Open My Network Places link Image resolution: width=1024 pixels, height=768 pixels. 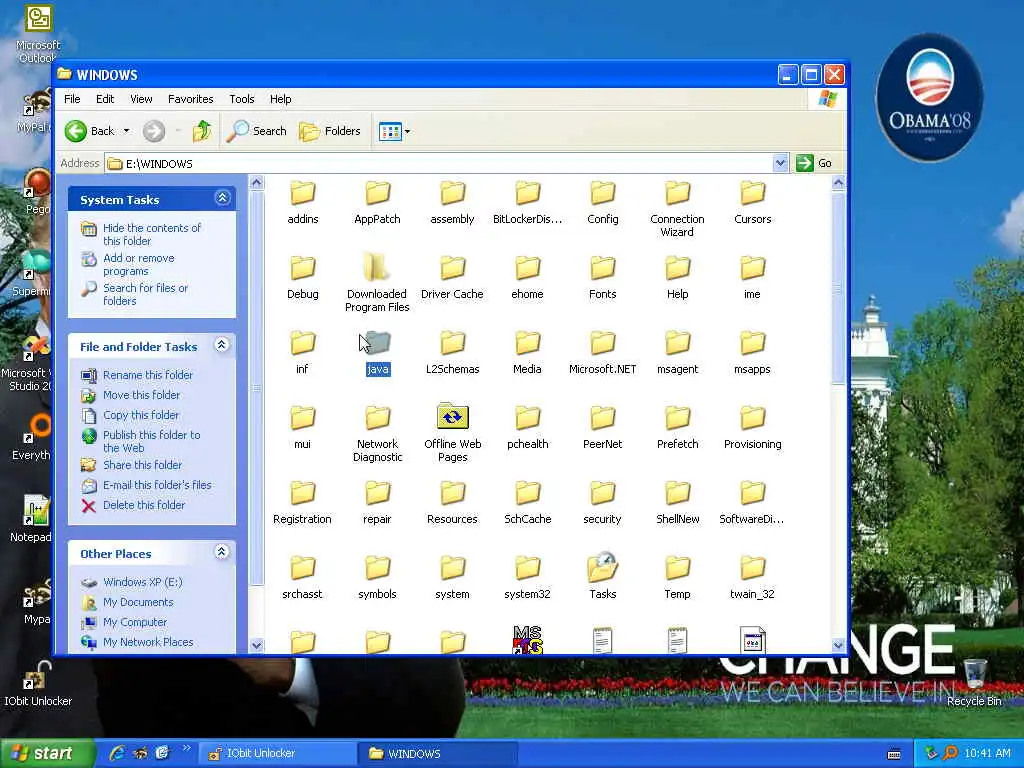click(148, 643)
